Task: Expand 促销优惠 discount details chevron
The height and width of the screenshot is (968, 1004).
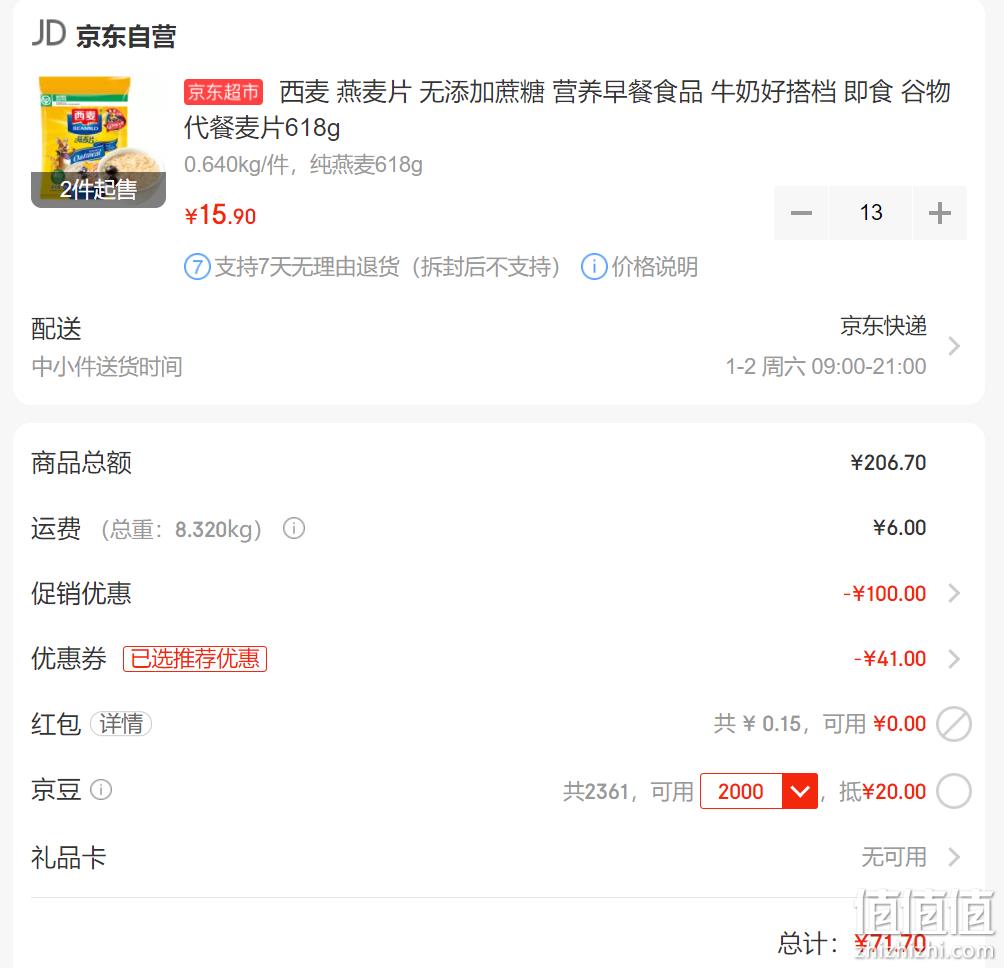Action: 954,593
